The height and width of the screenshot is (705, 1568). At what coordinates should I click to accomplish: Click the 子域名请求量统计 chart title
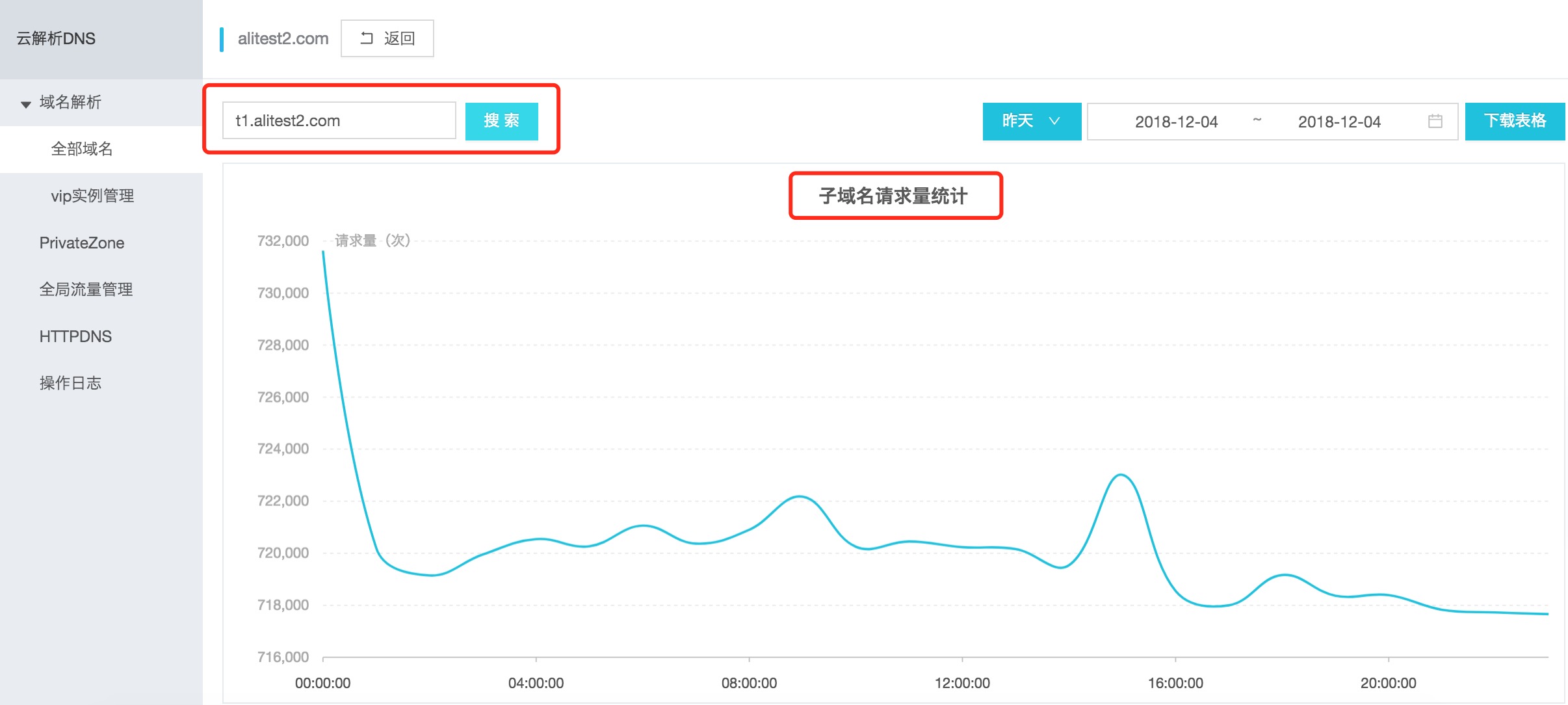(895, 196)
